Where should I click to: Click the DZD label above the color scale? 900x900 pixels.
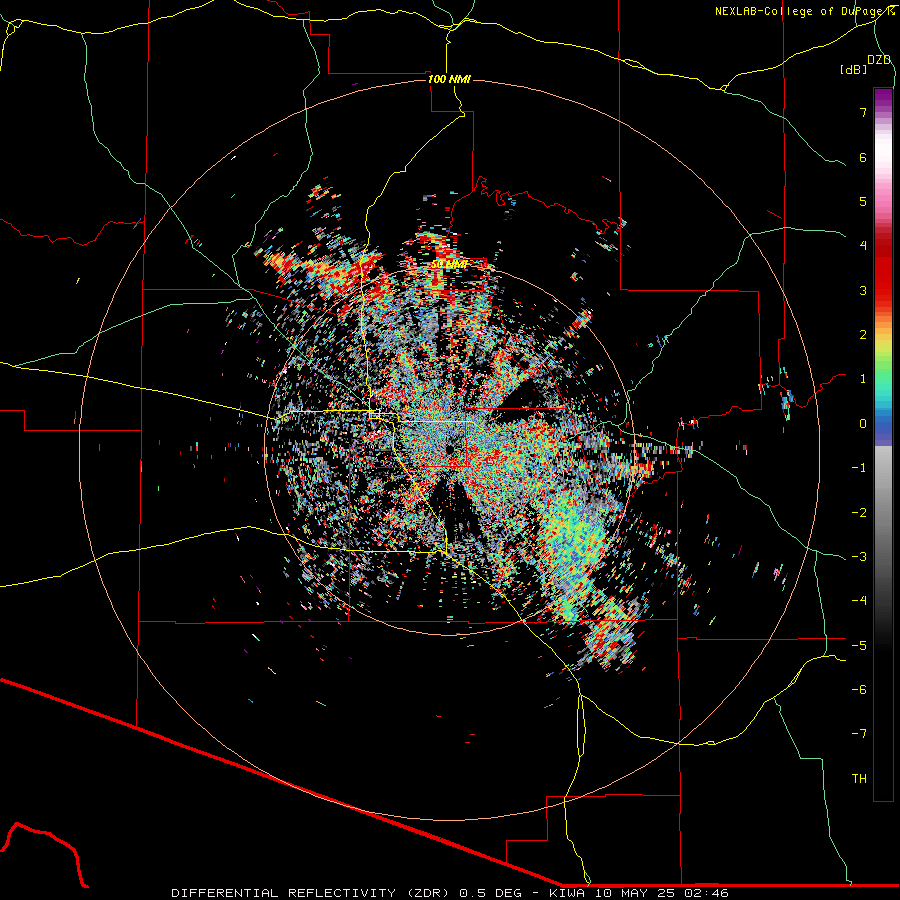pyautogui.click(x=879, y=60)
